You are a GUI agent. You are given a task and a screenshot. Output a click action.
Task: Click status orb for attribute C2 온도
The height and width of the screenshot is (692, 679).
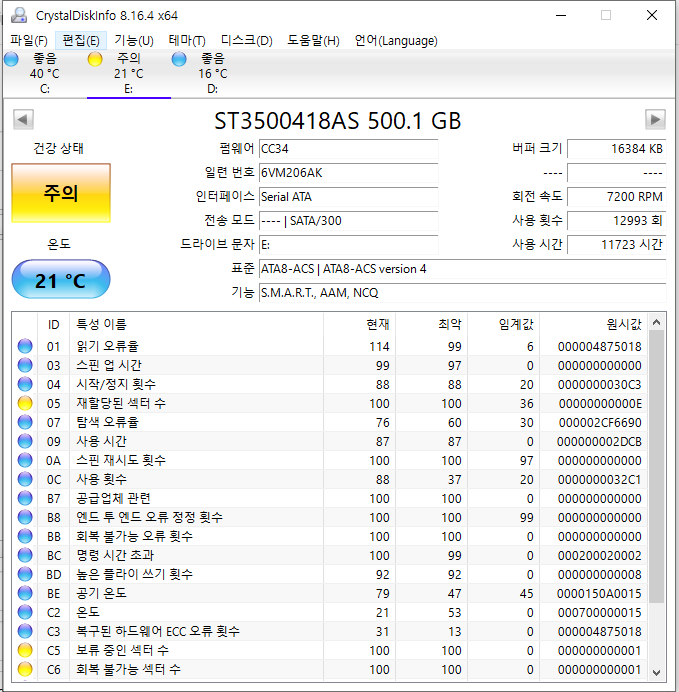pos(25,612)
